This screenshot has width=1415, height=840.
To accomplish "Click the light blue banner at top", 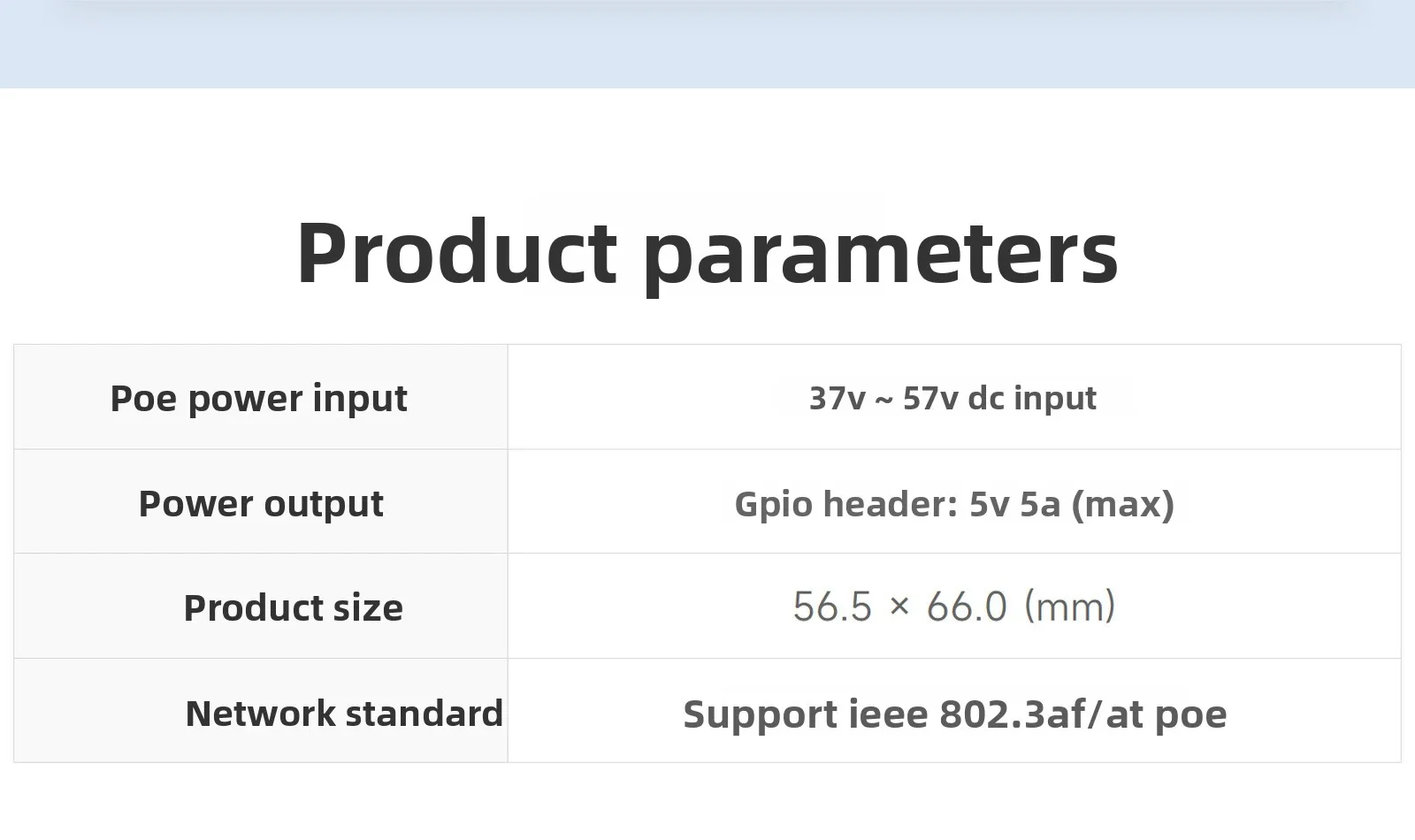I will click(x=707, y=44).
